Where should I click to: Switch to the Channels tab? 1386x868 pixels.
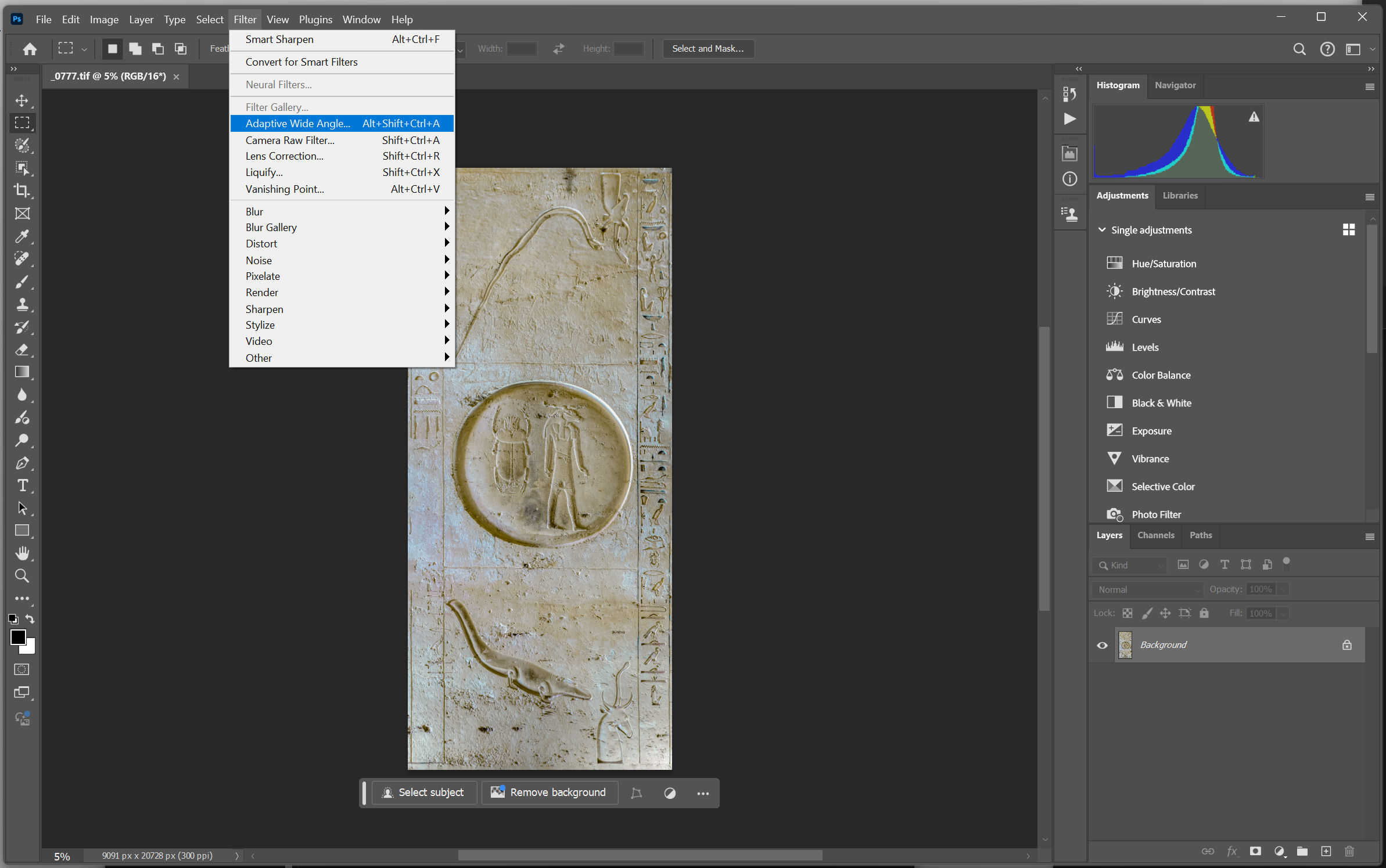coord(1155,535)
